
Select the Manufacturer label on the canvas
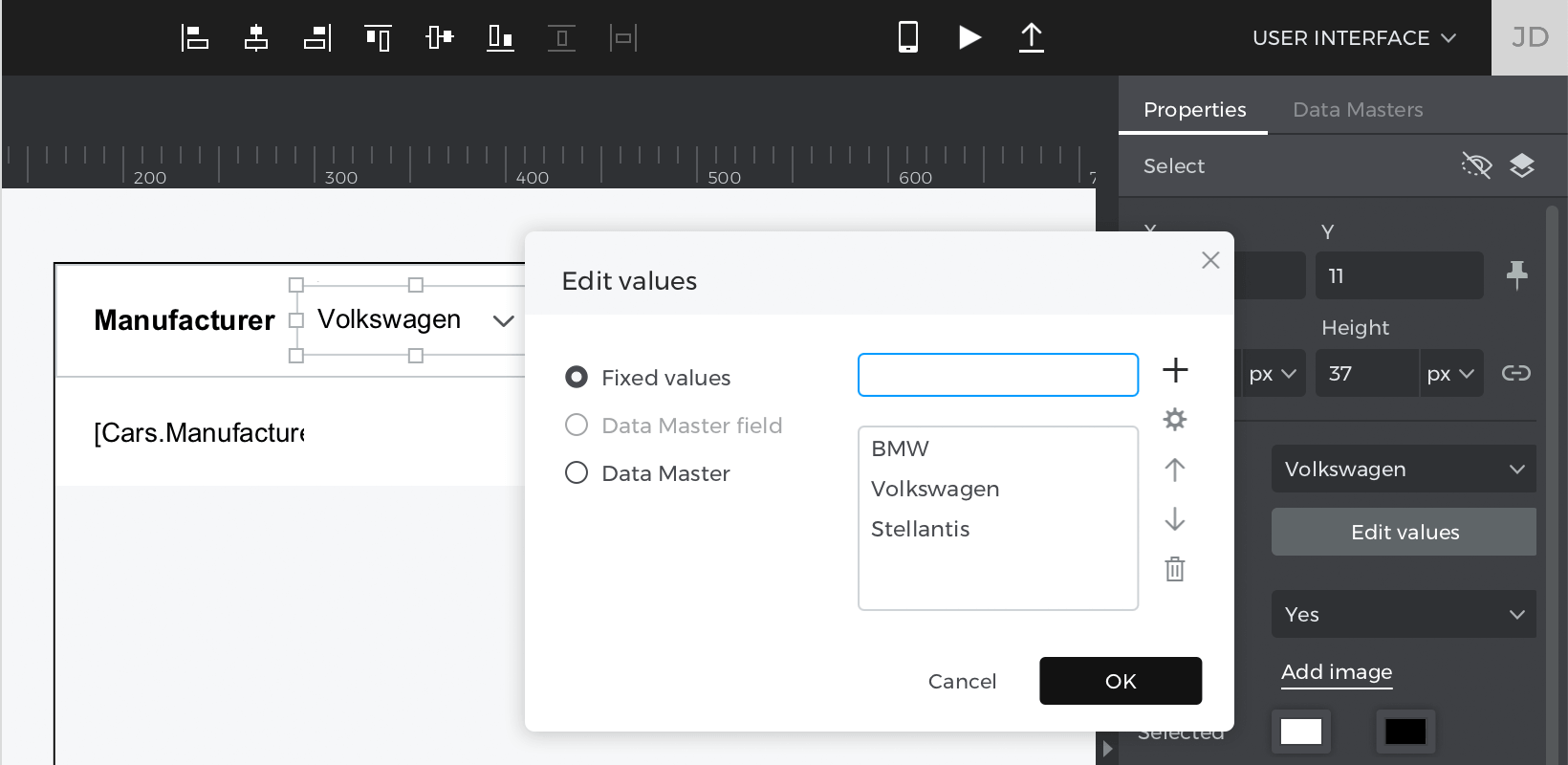pos(185,320)
